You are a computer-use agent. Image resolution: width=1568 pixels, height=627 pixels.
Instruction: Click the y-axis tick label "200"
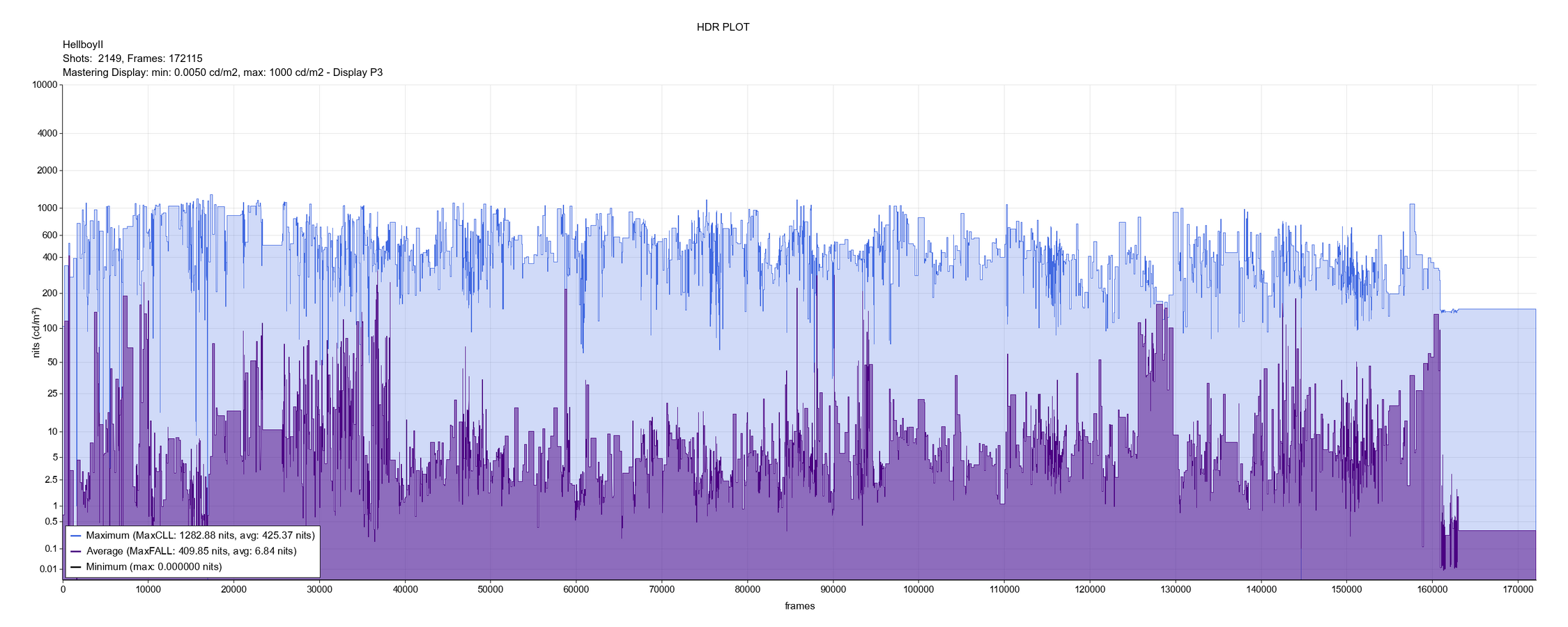(x=49, y=293)
